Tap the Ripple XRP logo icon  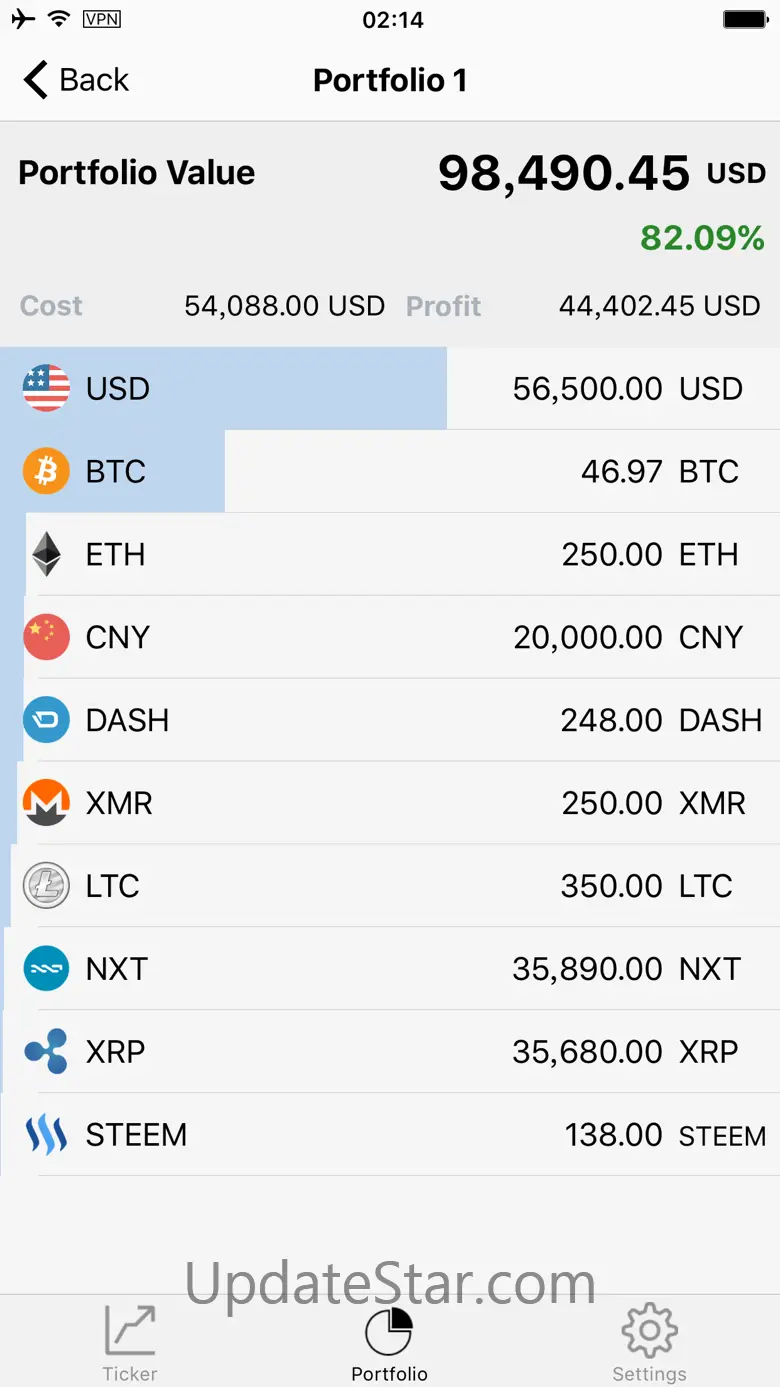click(46, 1052)
